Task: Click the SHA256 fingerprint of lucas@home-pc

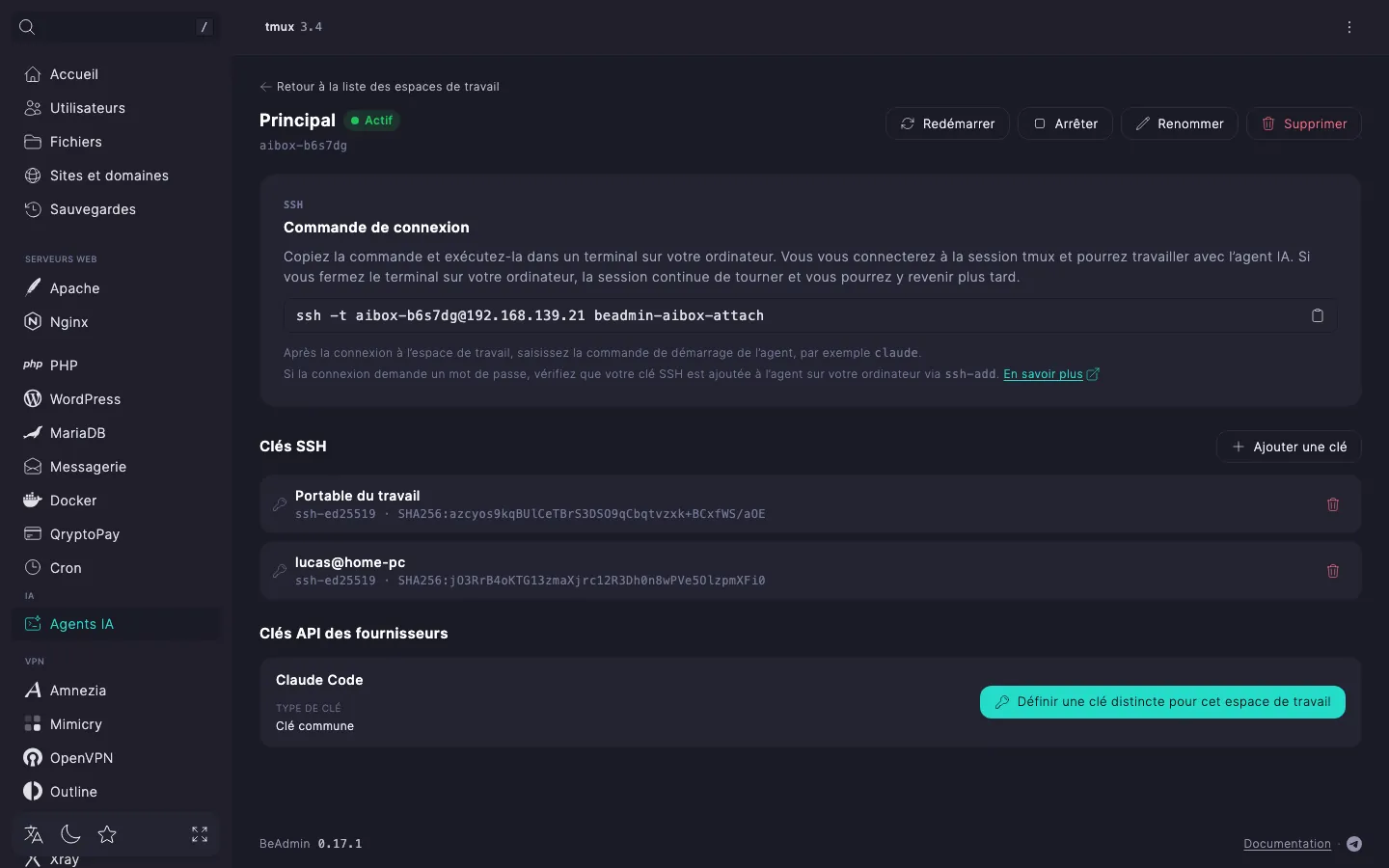Action: tap(582, 581)
